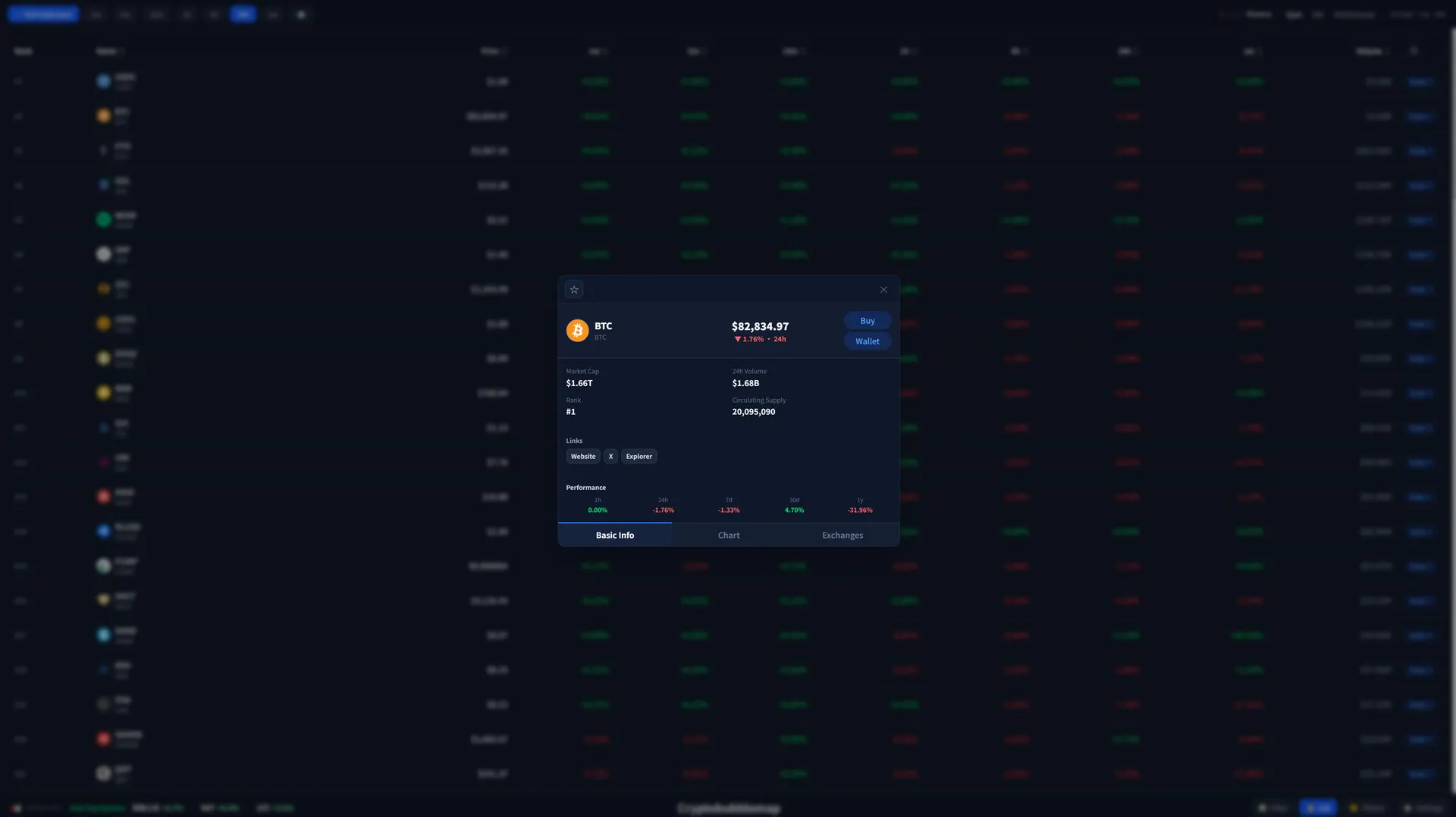Click the $1.68B 24h volume value
The height and width of the screenshot is (817, 1456).
[745, 383]
